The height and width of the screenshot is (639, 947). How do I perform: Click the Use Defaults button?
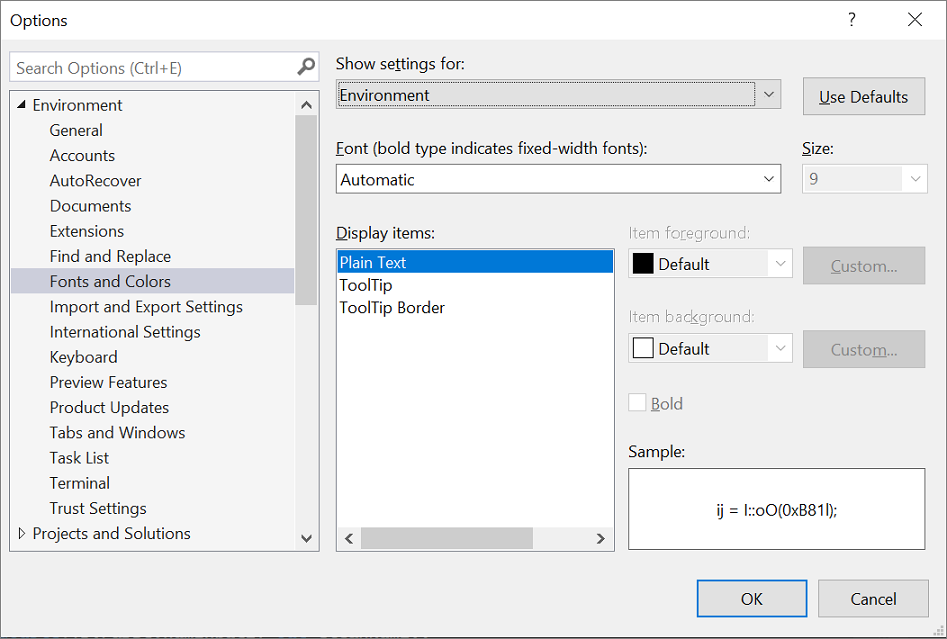(863, 96)
